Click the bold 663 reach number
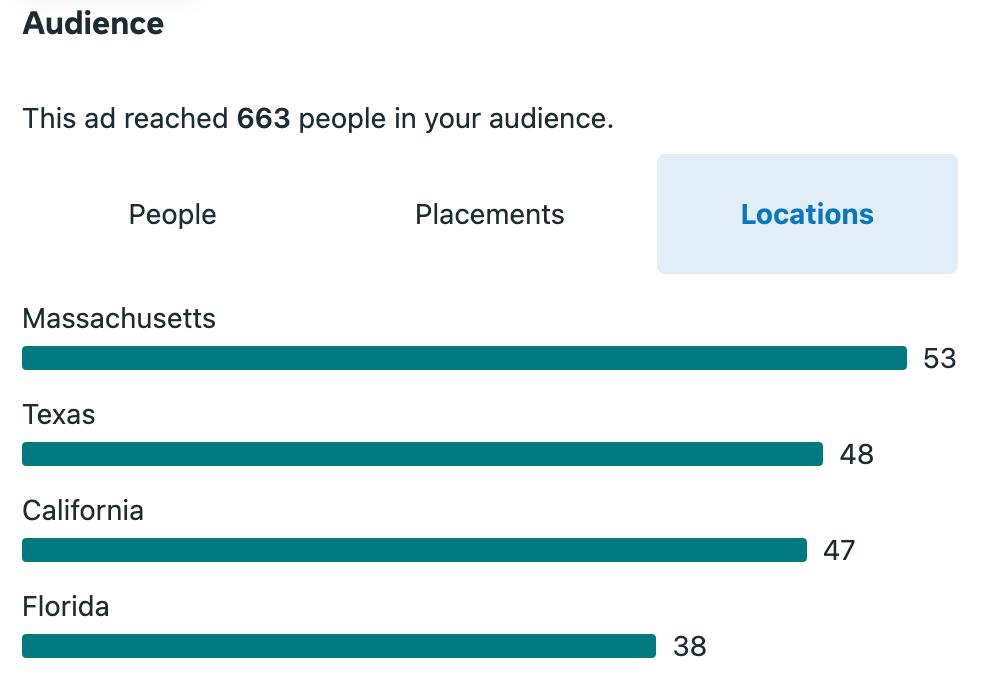 [x=263, y=119]
